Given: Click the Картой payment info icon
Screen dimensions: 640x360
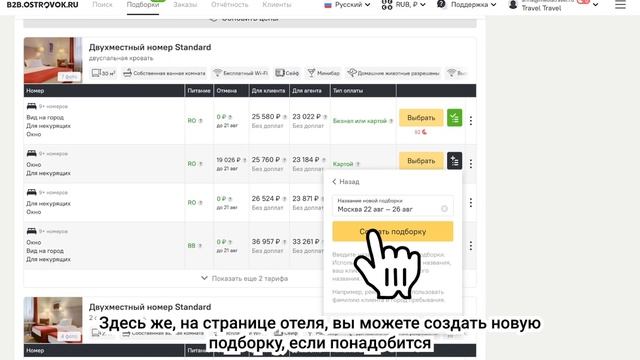Looking at the screenshot, I should pyautogui.click(x=358, y=164).
